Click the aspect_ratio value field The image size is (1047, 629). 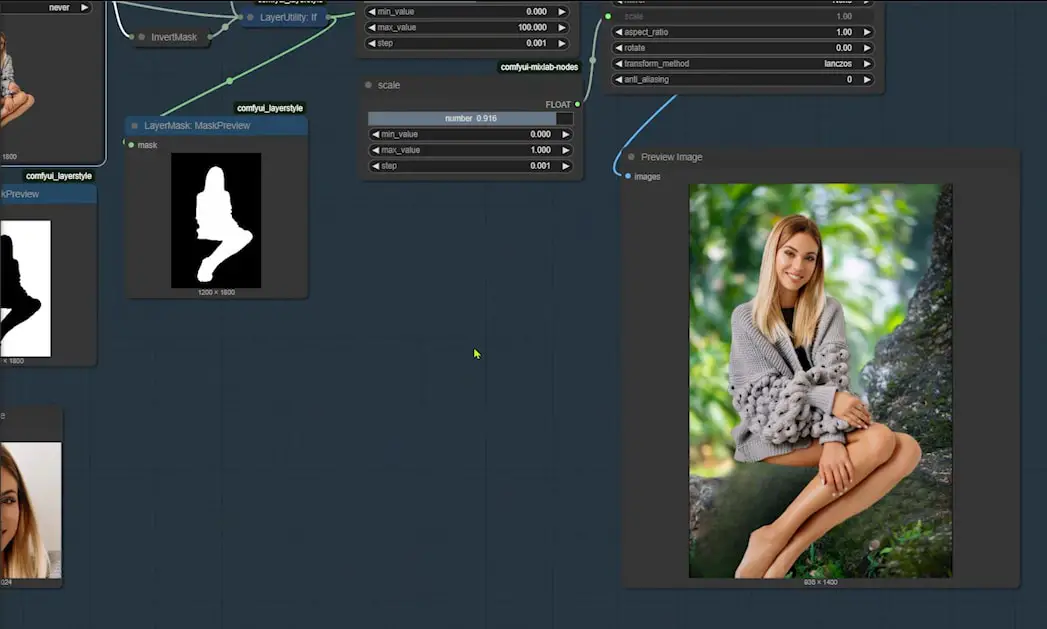coord(743,32)
